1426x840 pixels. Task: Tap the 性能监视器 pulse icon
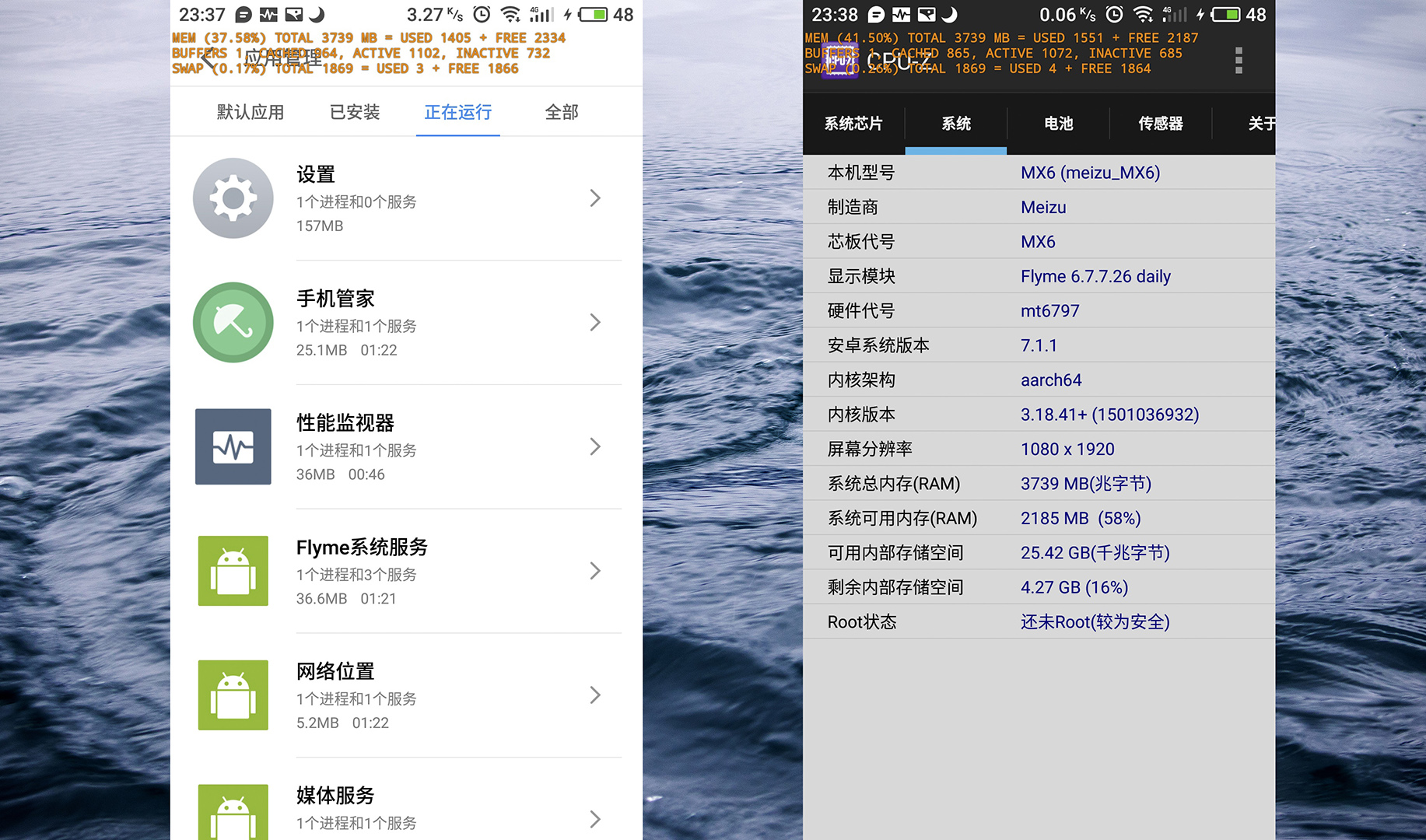pos(233,446)
